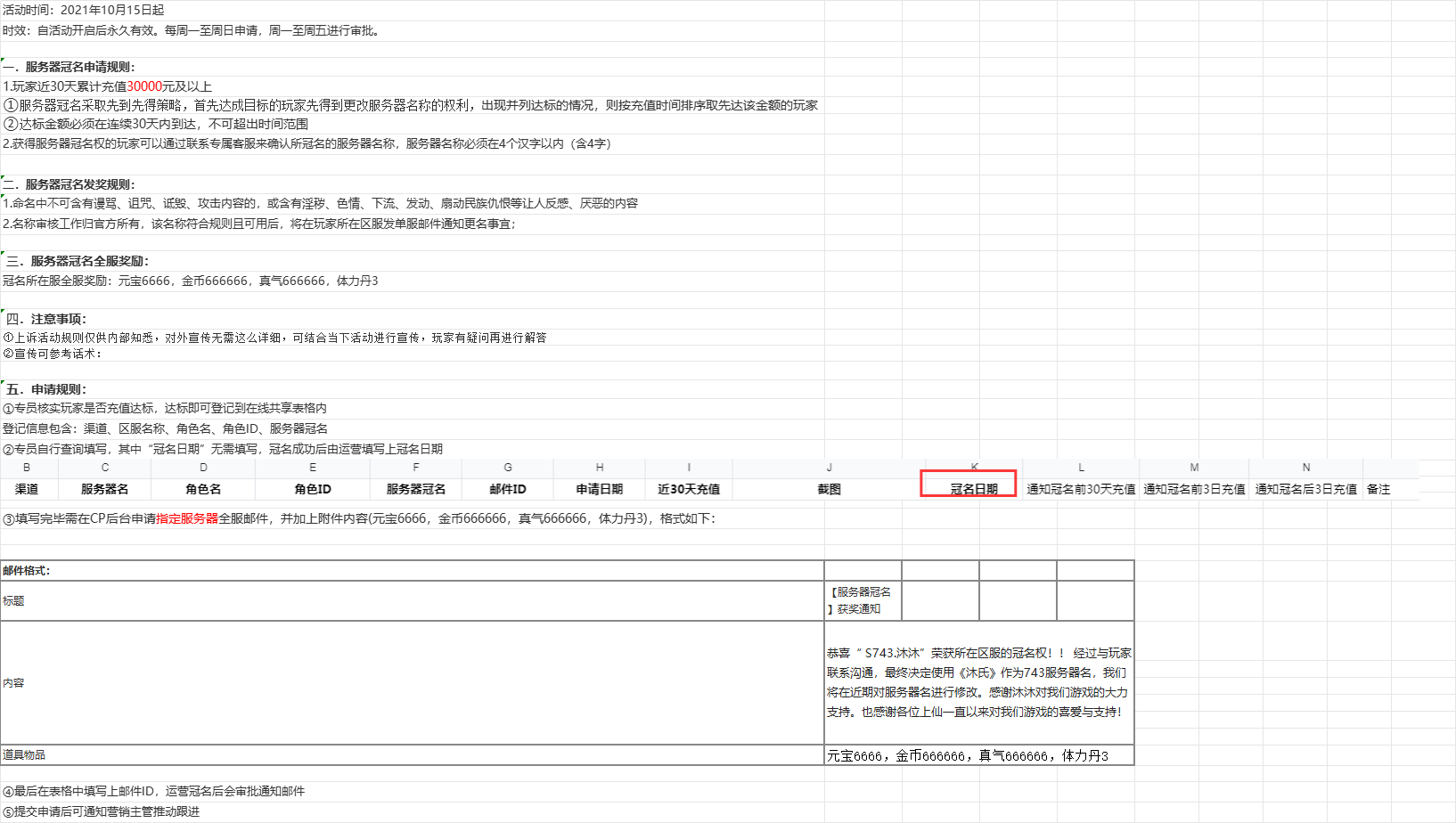Select the cell '活动时间：2021年10月15日起'
This screenshot has width=1456, height=823.
(84, 10)
